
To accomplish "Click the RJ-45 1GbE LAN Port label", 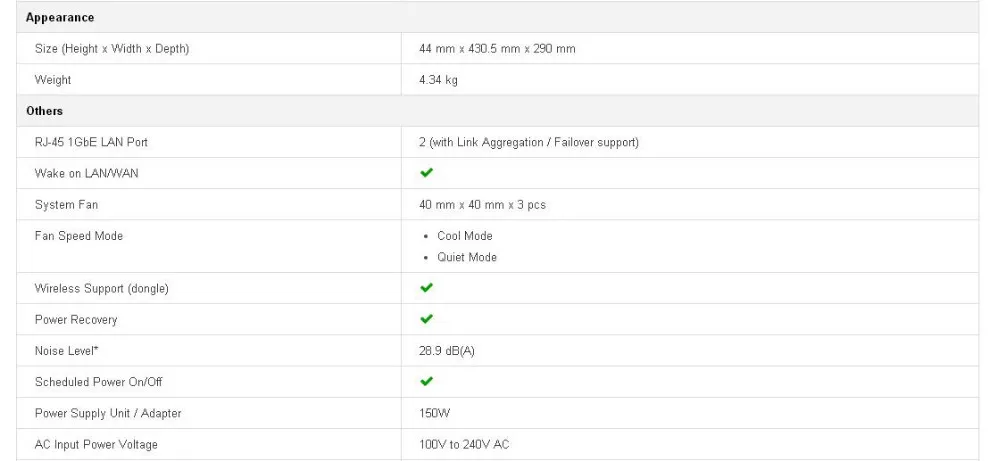I will pos(91,142).
